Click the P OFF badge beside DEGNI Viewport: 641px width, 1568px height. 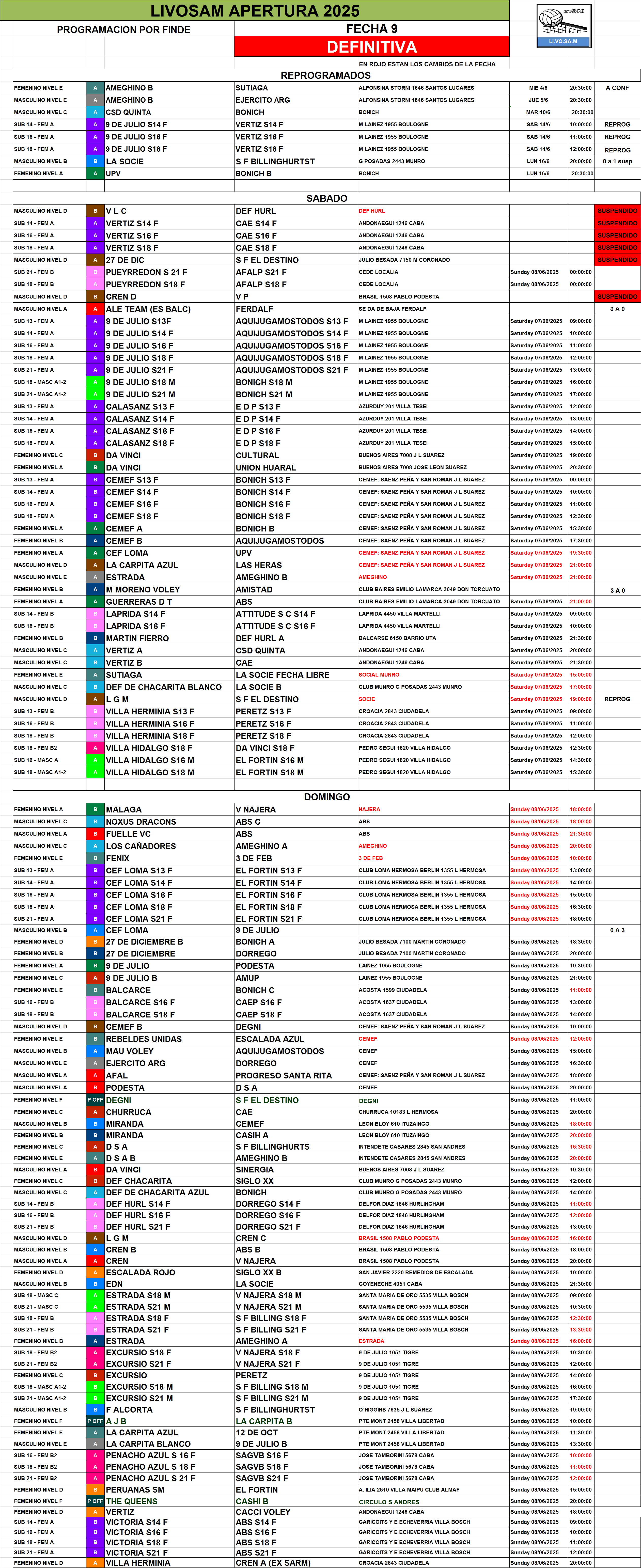95,1100
